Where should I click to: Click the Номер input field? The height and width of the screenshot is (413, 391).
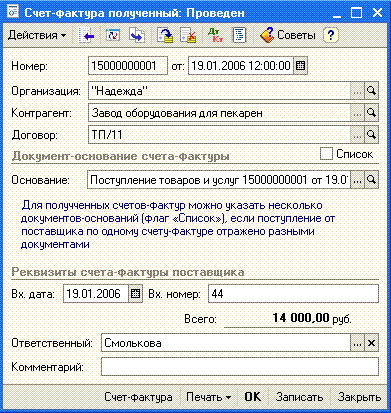click(x=128, y=66)
